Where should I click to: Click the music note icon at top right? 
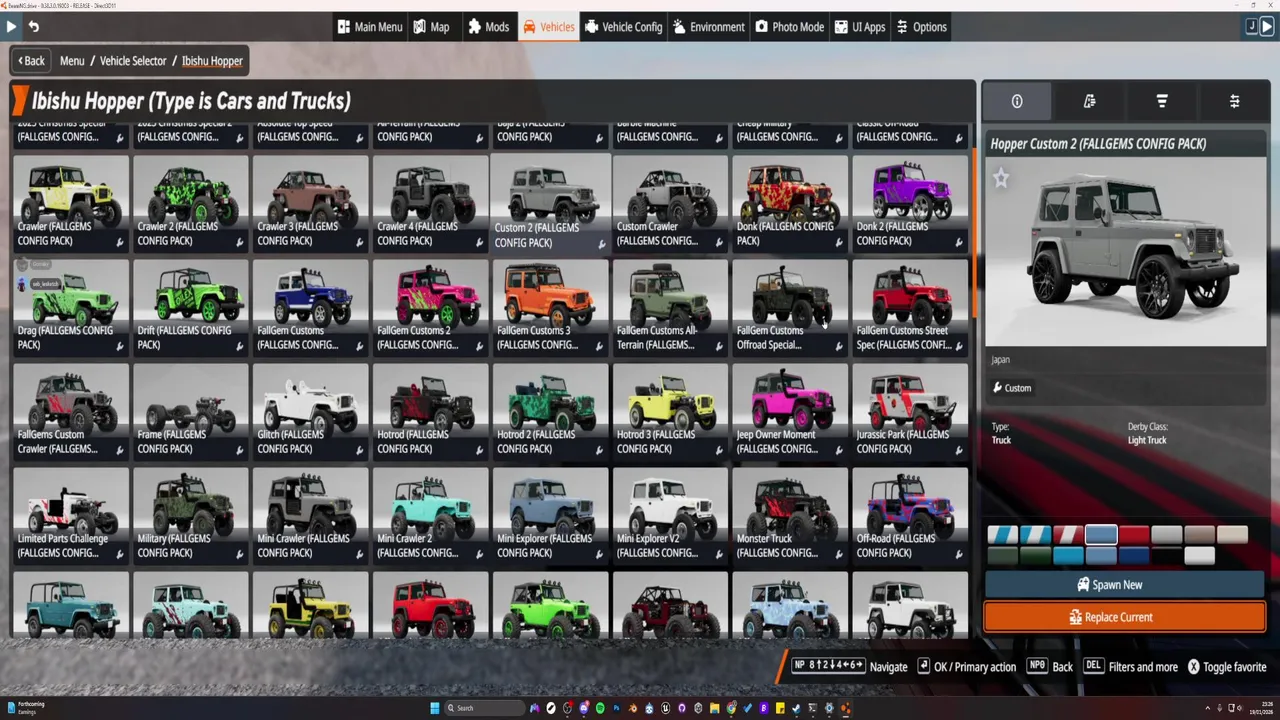[1251, 27]
